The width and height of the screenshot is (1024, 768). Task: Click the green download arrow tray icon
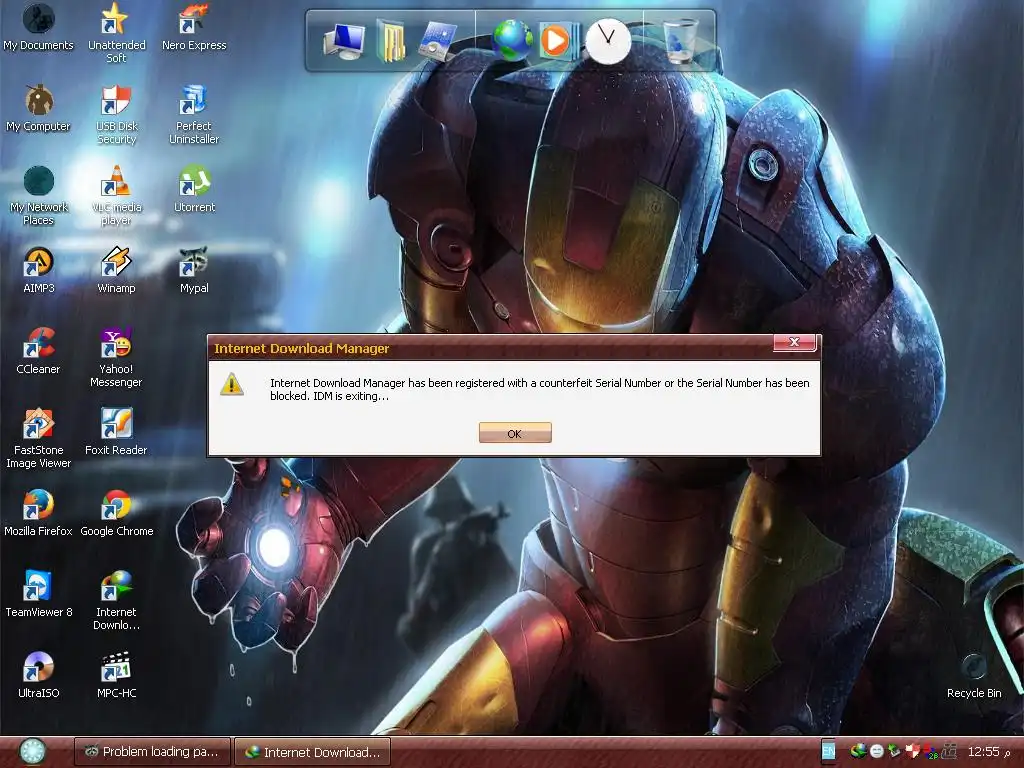tap(894, 751)
